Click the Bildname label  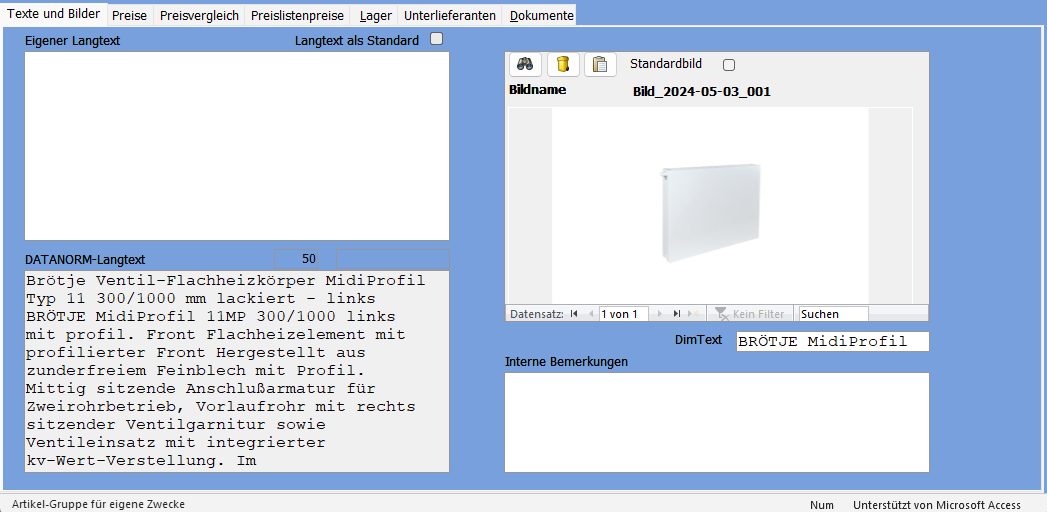(x=538, y=89)
